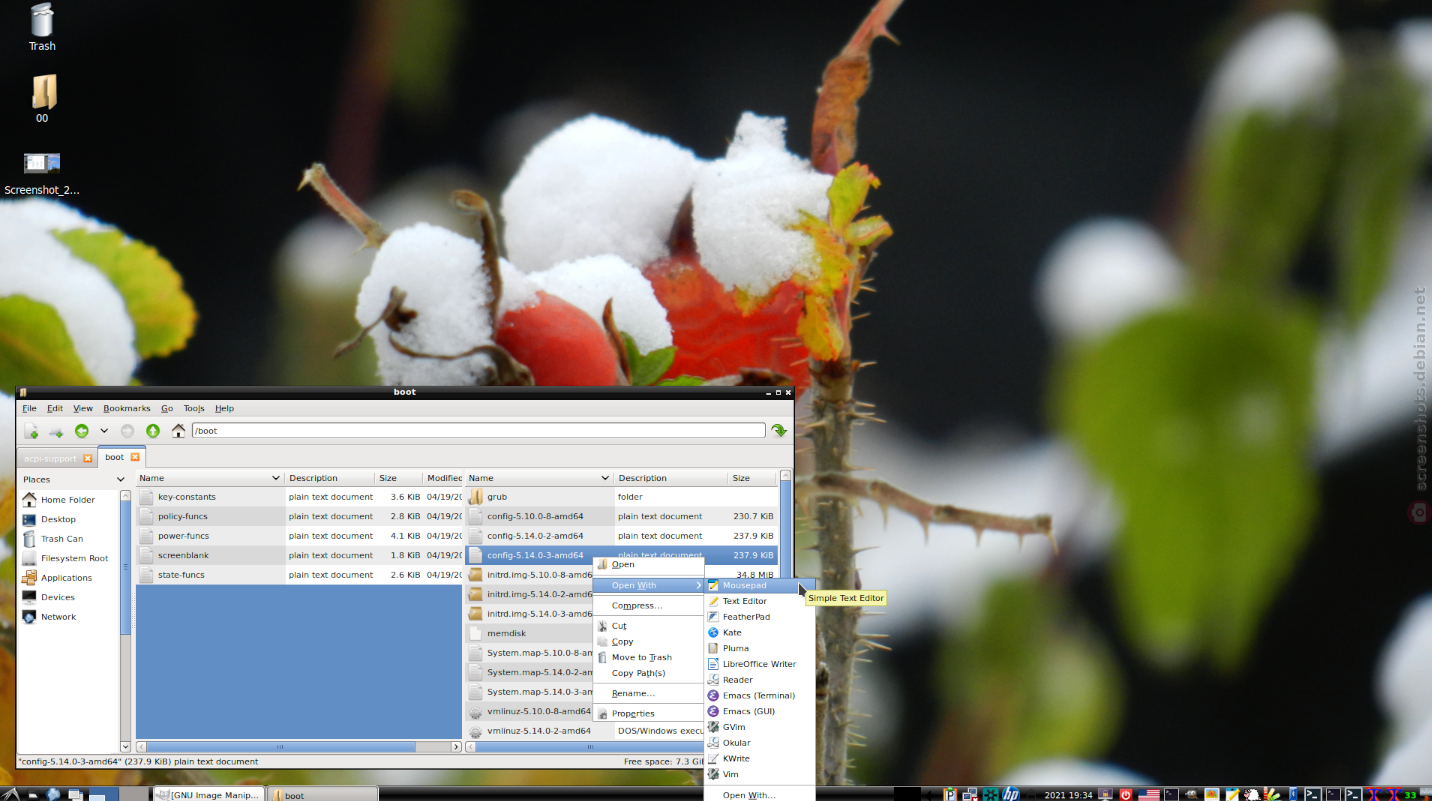Click the New Tab toolbar icon

coord(32,431)
